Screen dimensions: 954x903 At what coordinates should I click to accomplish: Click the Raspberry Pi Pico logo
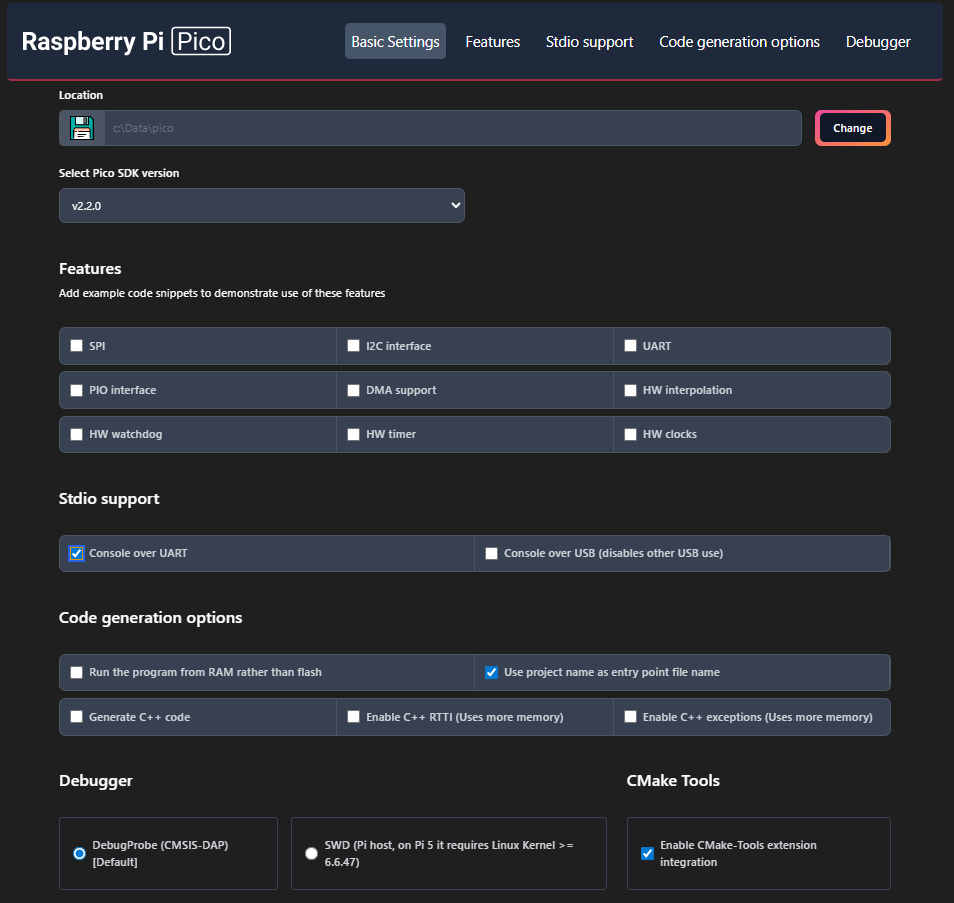coord(126,41)
